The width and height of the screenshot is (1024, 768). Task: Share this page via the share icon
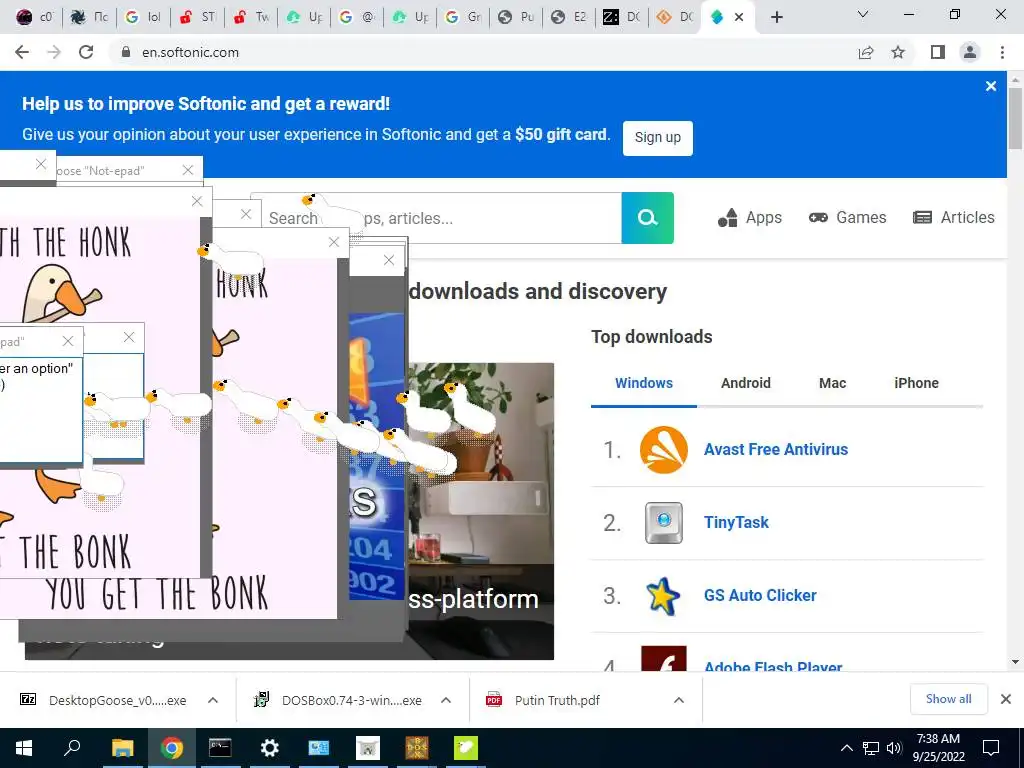[x=866, y=52]
